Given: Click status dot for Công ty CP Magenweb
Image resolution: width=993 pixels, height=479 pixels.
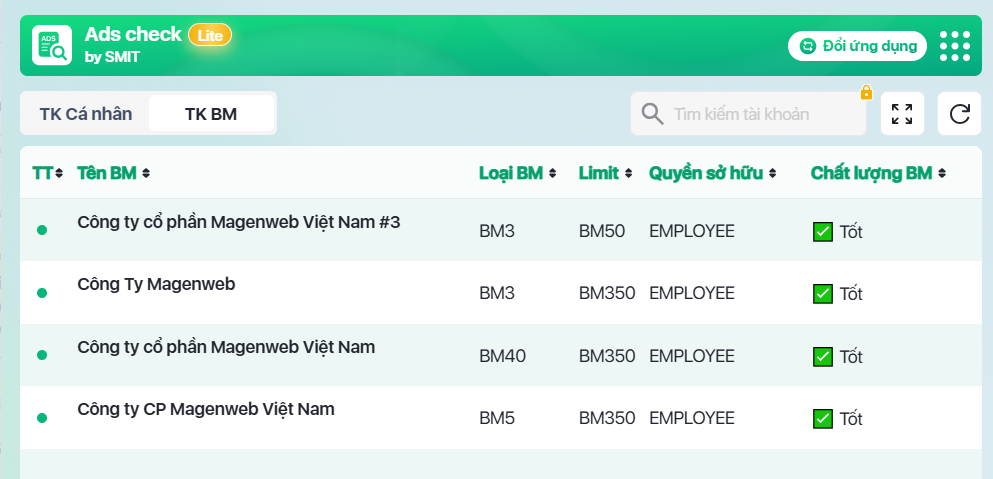Looking at the screenshot, I should (42, 418).
